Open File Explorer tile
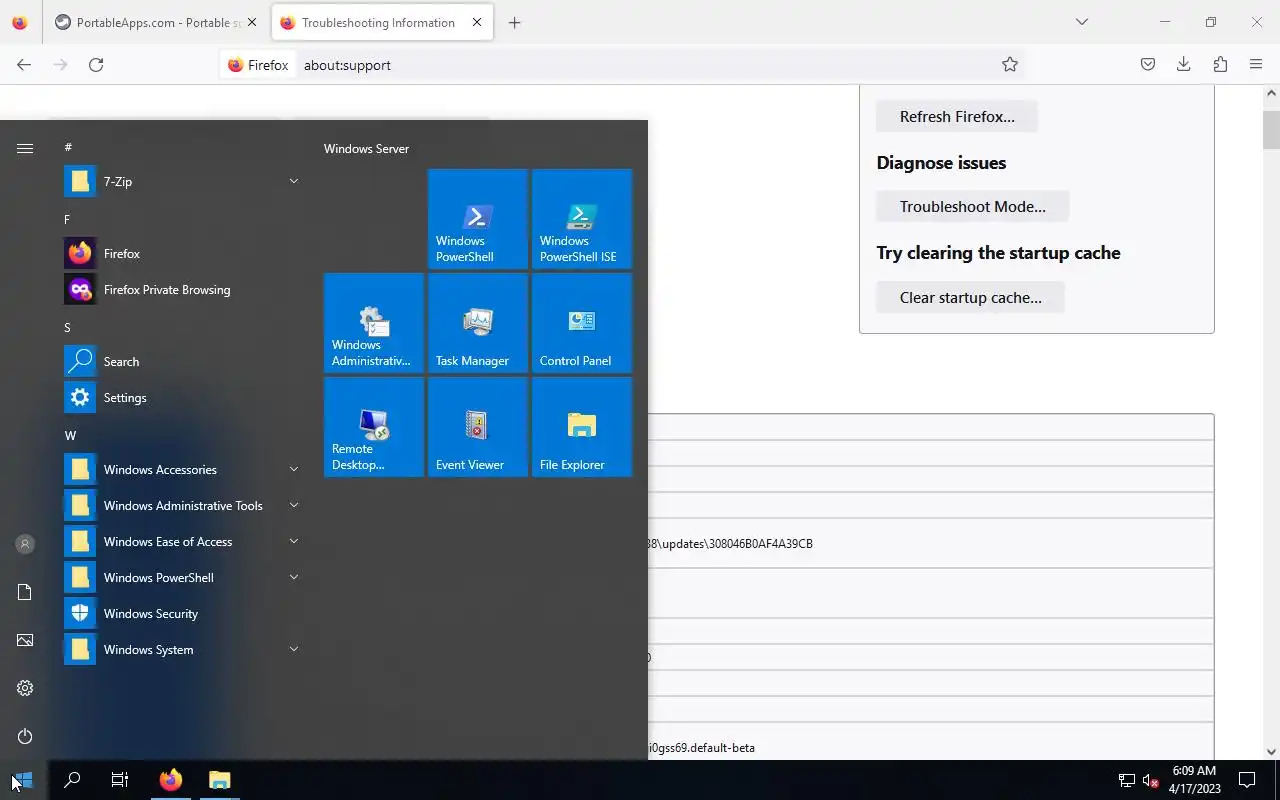The height and width of the screenshot is (800, 1280). coord(582,427)
